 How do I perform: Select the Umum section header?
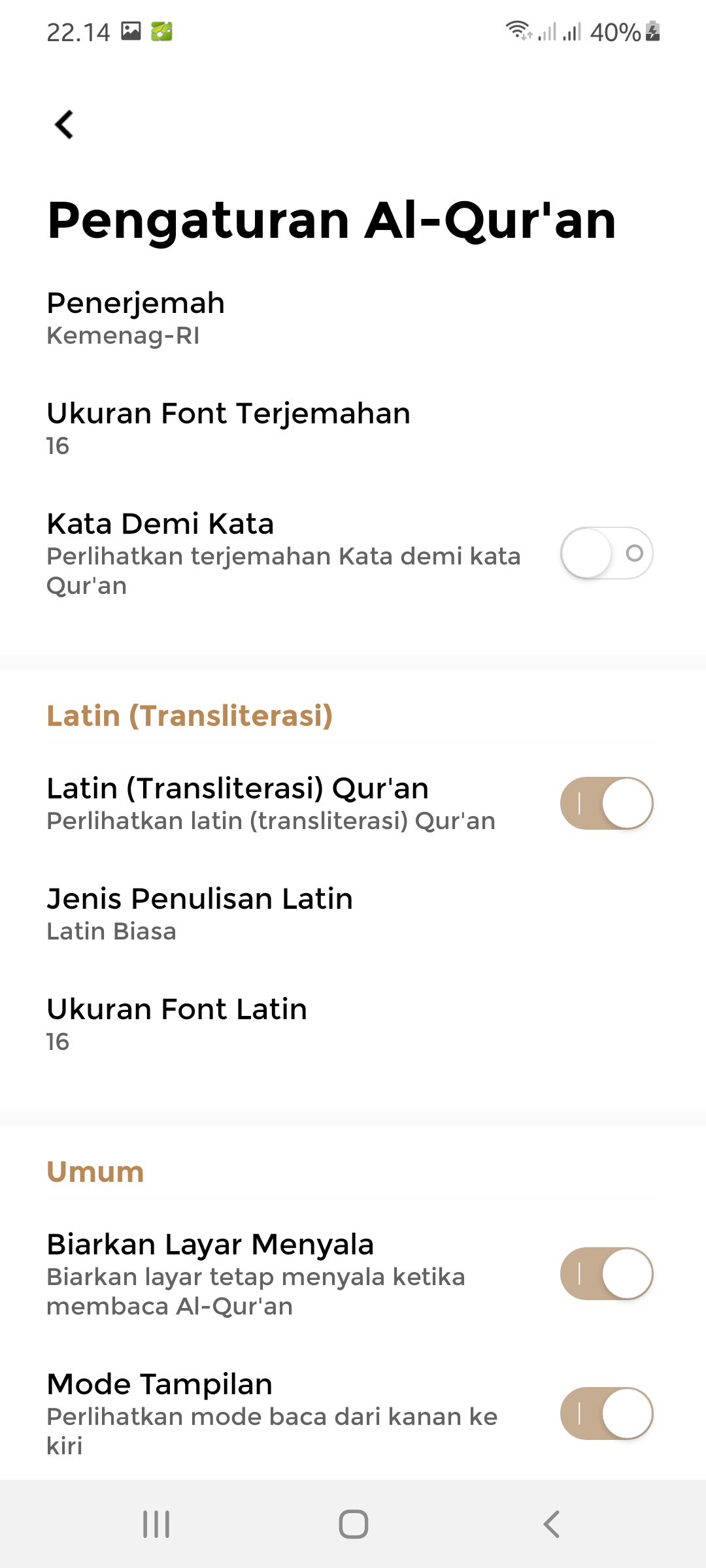95,1170
